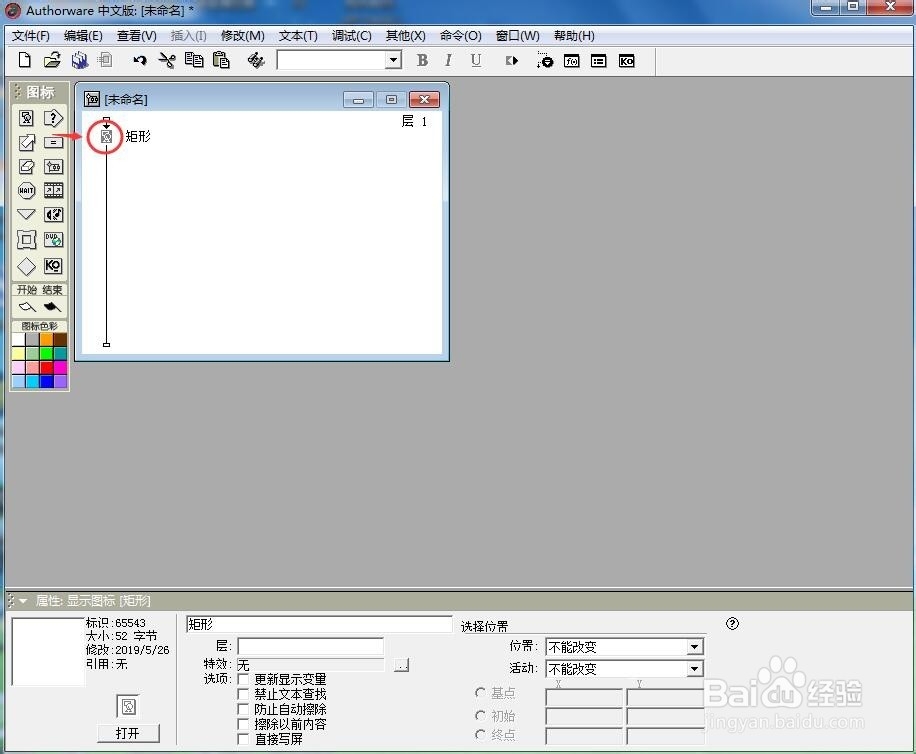Enable 直接写屏 checkbox
Viewport: 916px width, 754px height.
tap(243, 739)
